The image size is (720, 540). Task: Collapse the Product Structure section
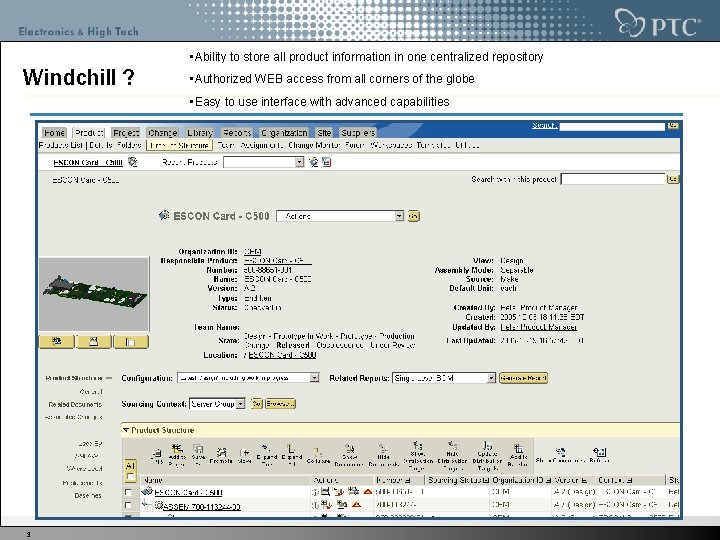click(x=126, y=430)
